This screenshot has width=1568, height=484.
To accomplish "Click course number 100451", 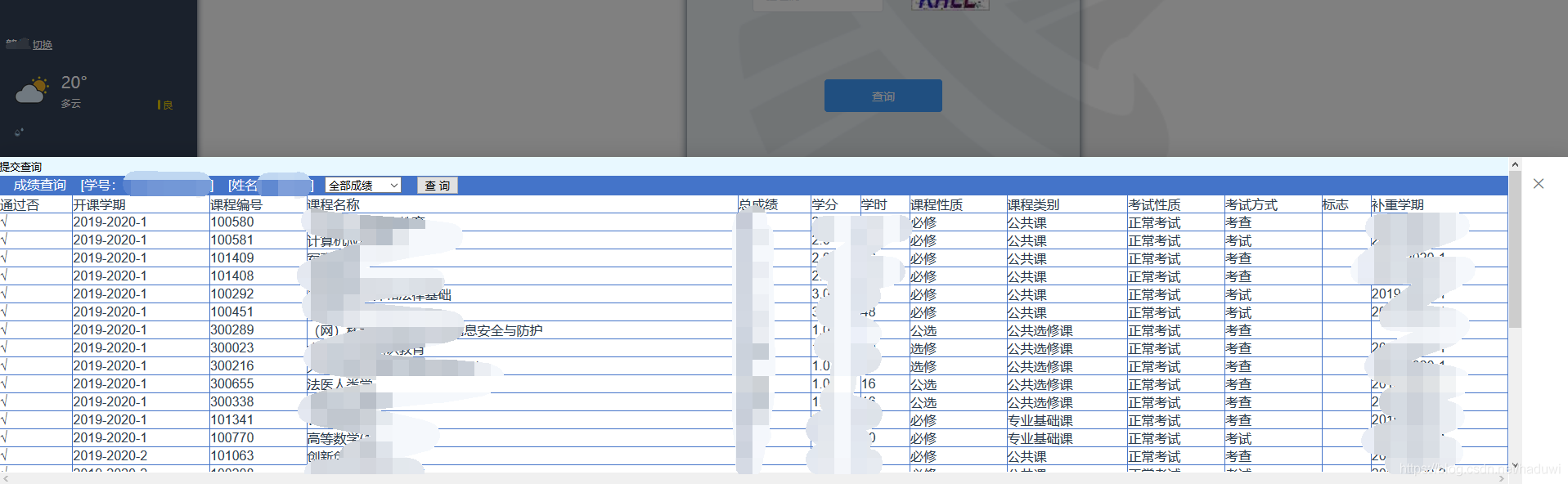I will point(232,312).
